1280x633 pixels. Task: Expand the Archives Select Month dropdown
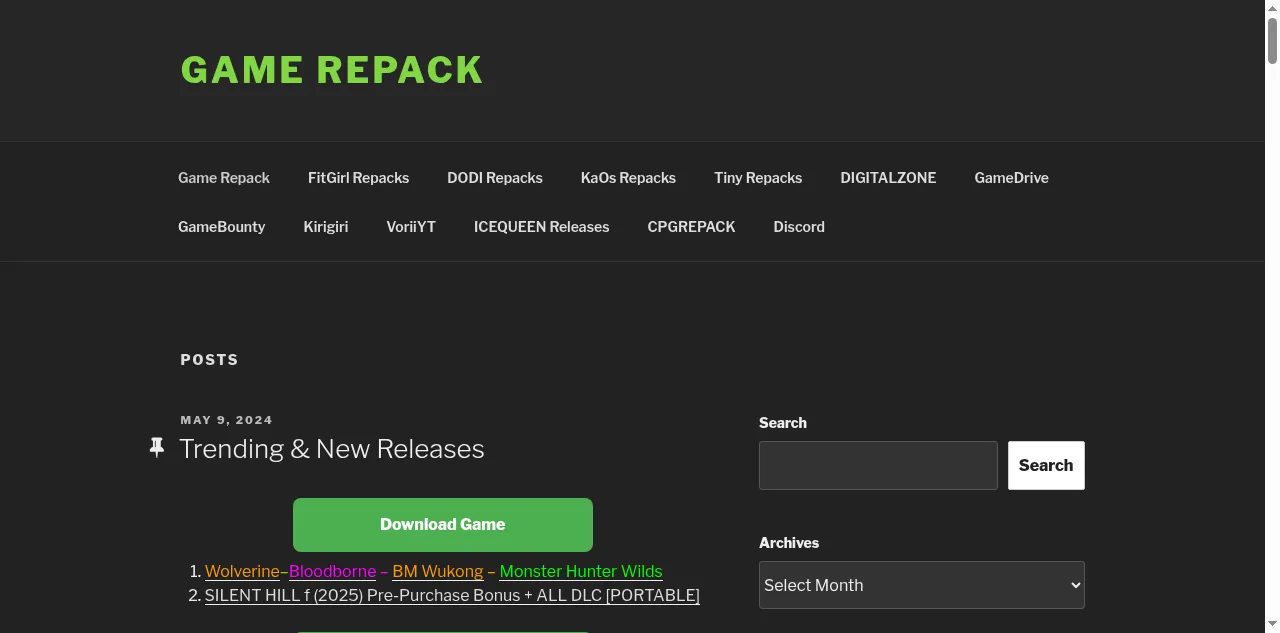coord(922,585)
